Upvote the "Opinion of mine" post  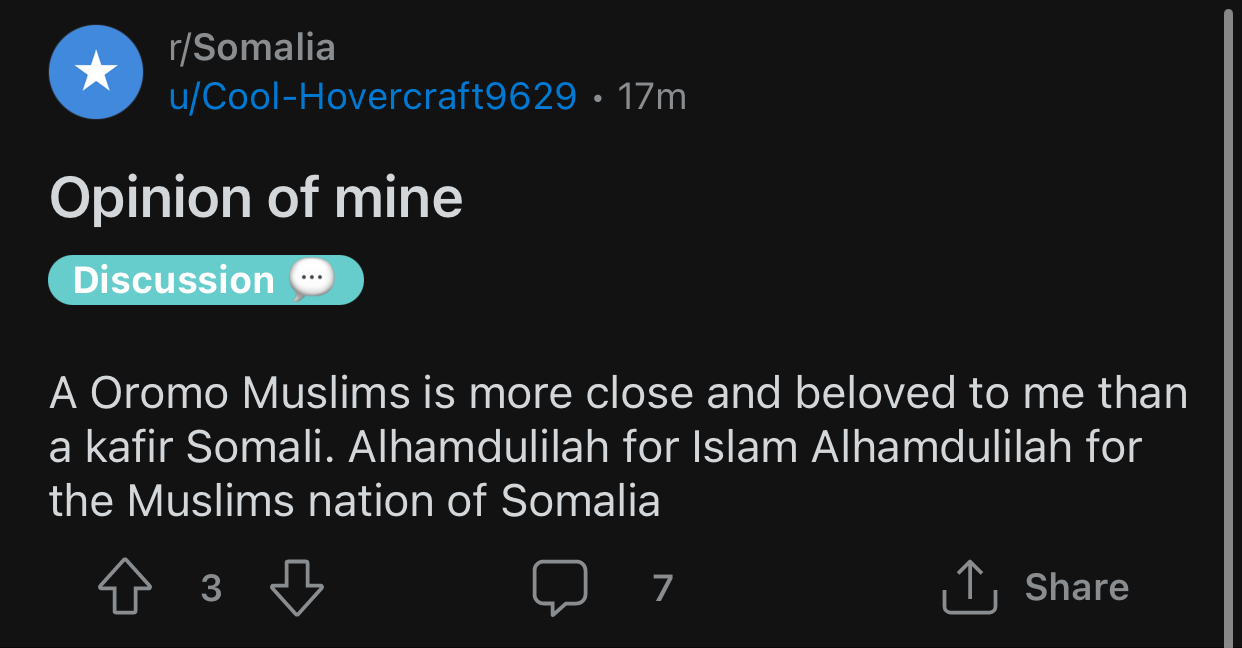coord(125,587)
